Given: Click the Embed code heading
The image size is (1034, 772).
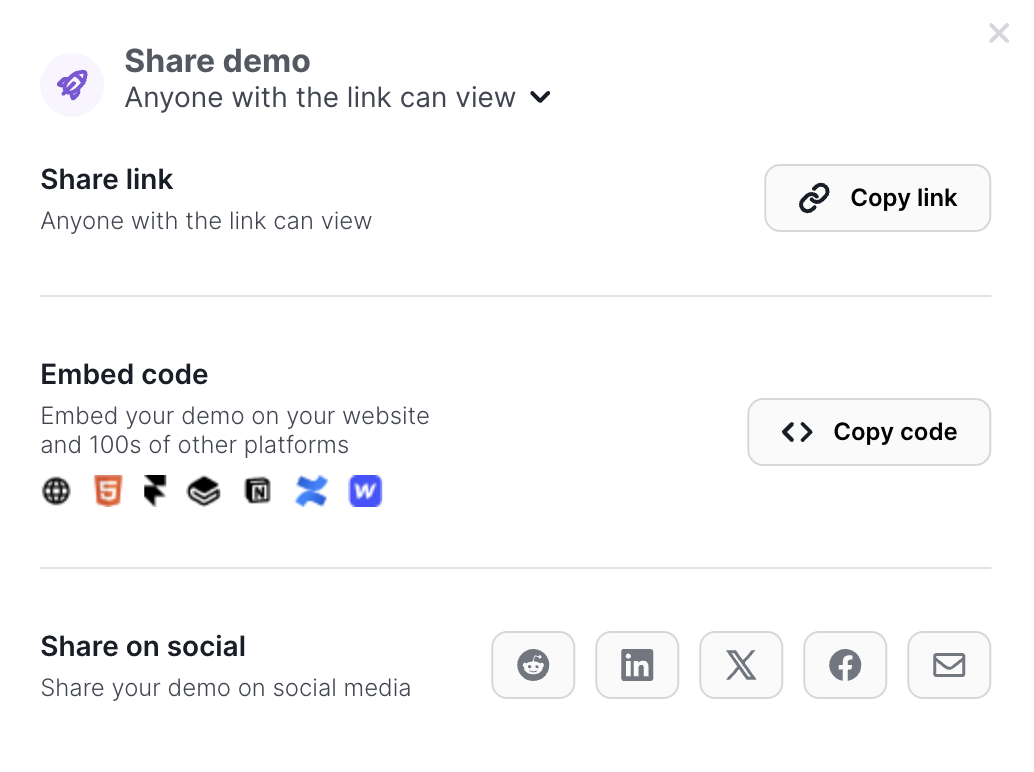Looking at the screenshot, I should point(124,374).
